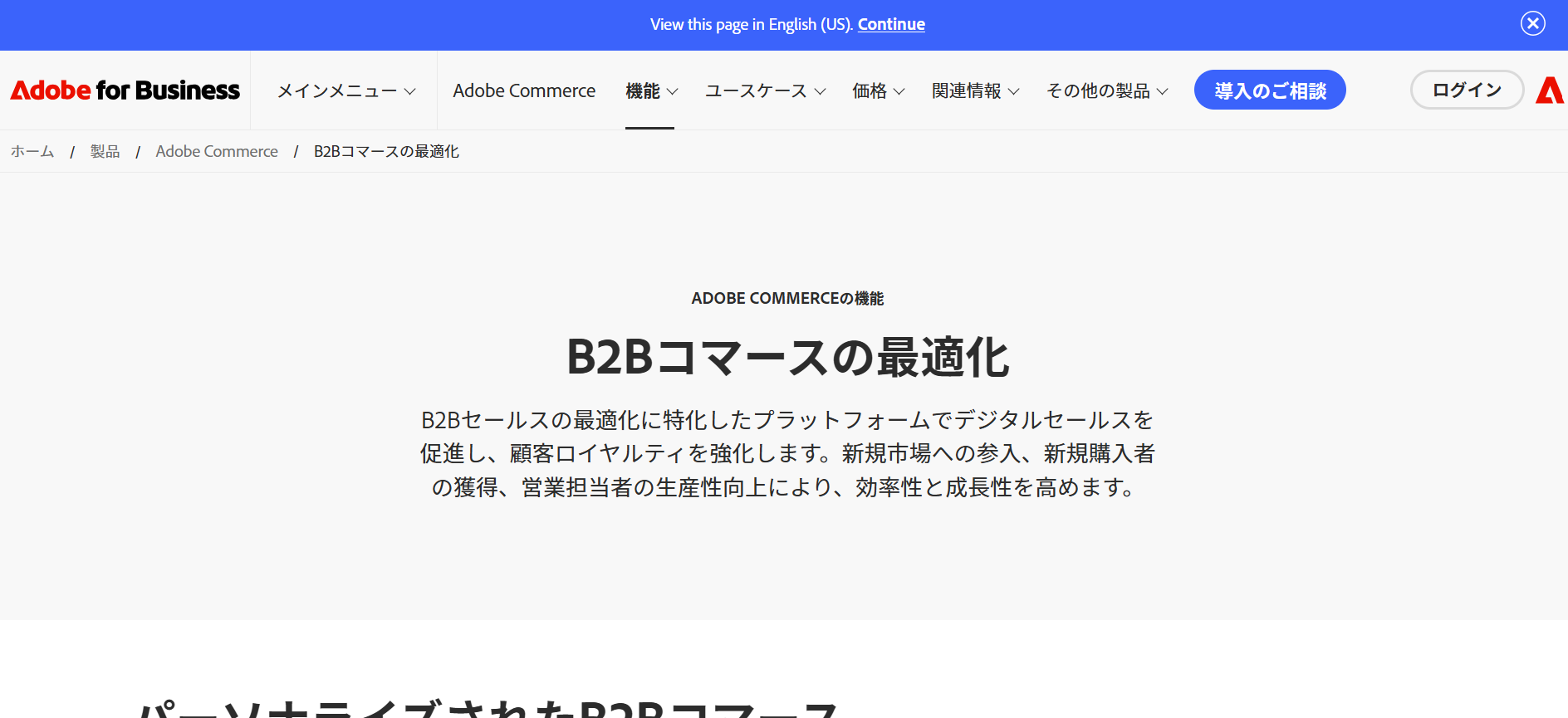1568x718 pixels.
Task: Open the 関連情報 menu
Action: pos(974,90)
